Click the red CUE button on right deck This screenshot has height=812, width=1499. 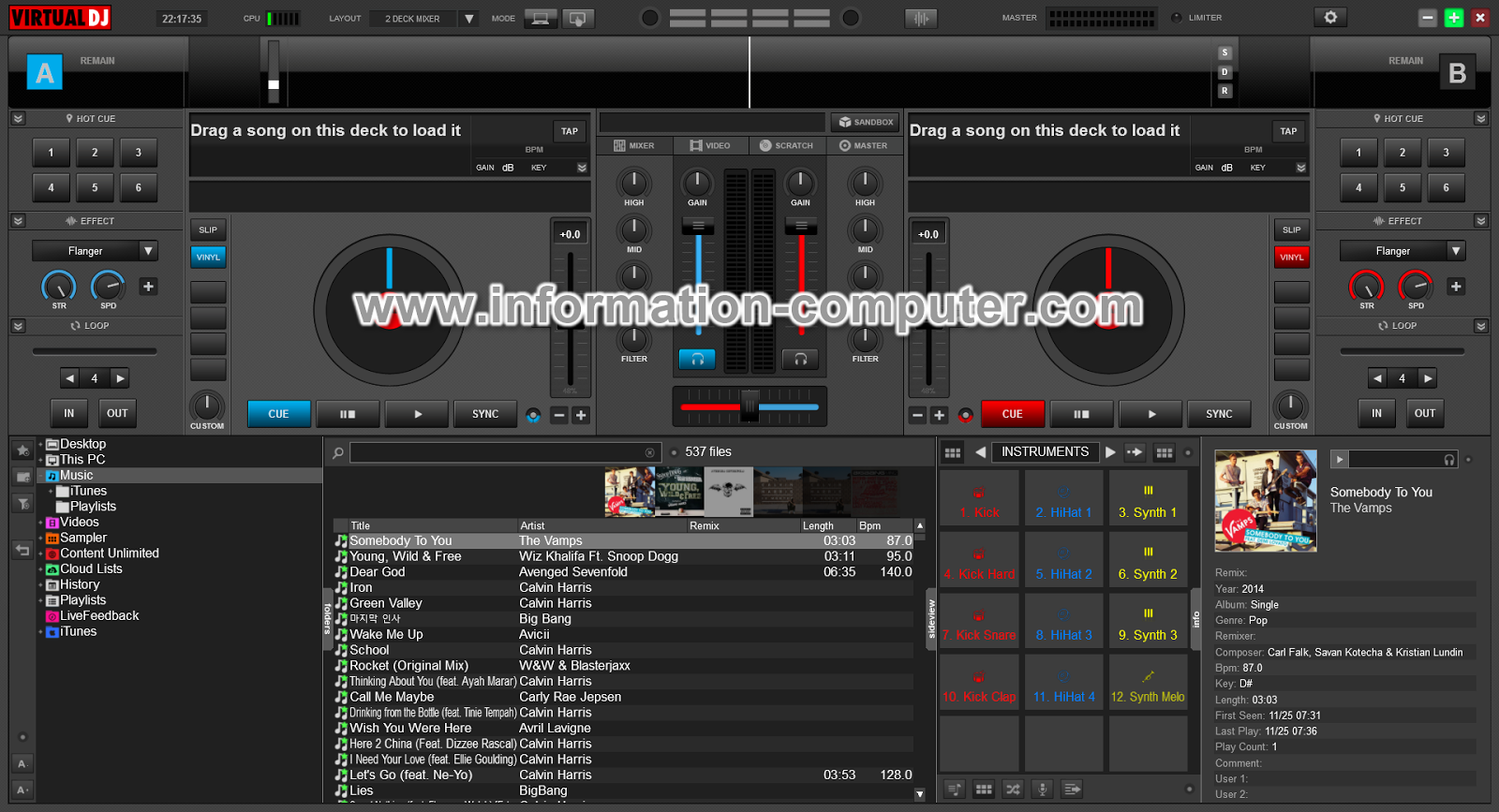1013,414
